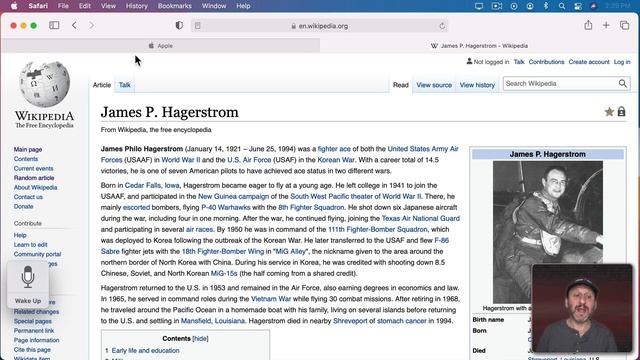Viewport: 640px width, 360px height.
Task: Open the Log in link
Action: (x=622, y=62)
